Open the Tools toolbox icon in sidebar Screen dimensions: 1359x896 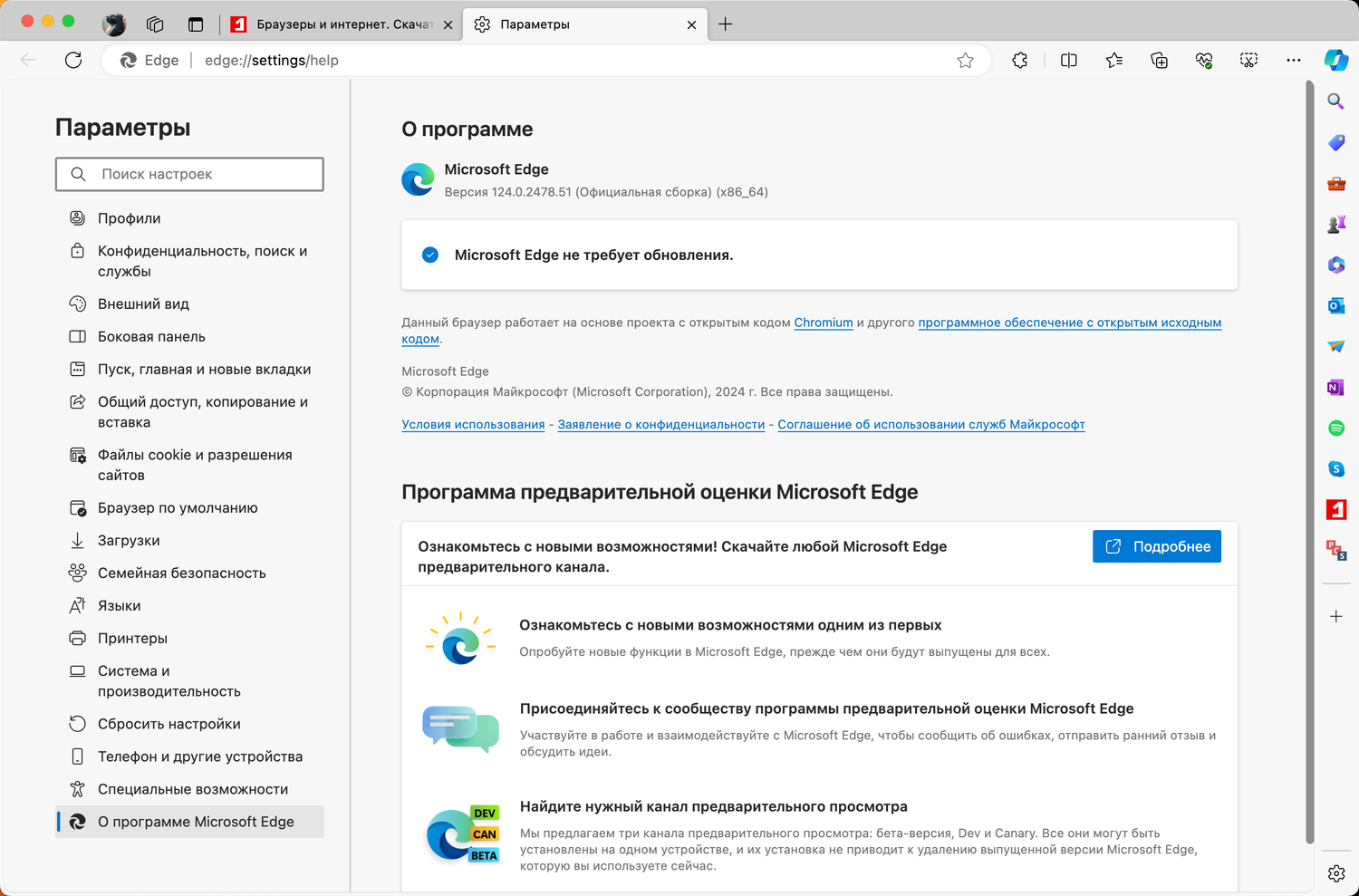[x=1336, y=183]
